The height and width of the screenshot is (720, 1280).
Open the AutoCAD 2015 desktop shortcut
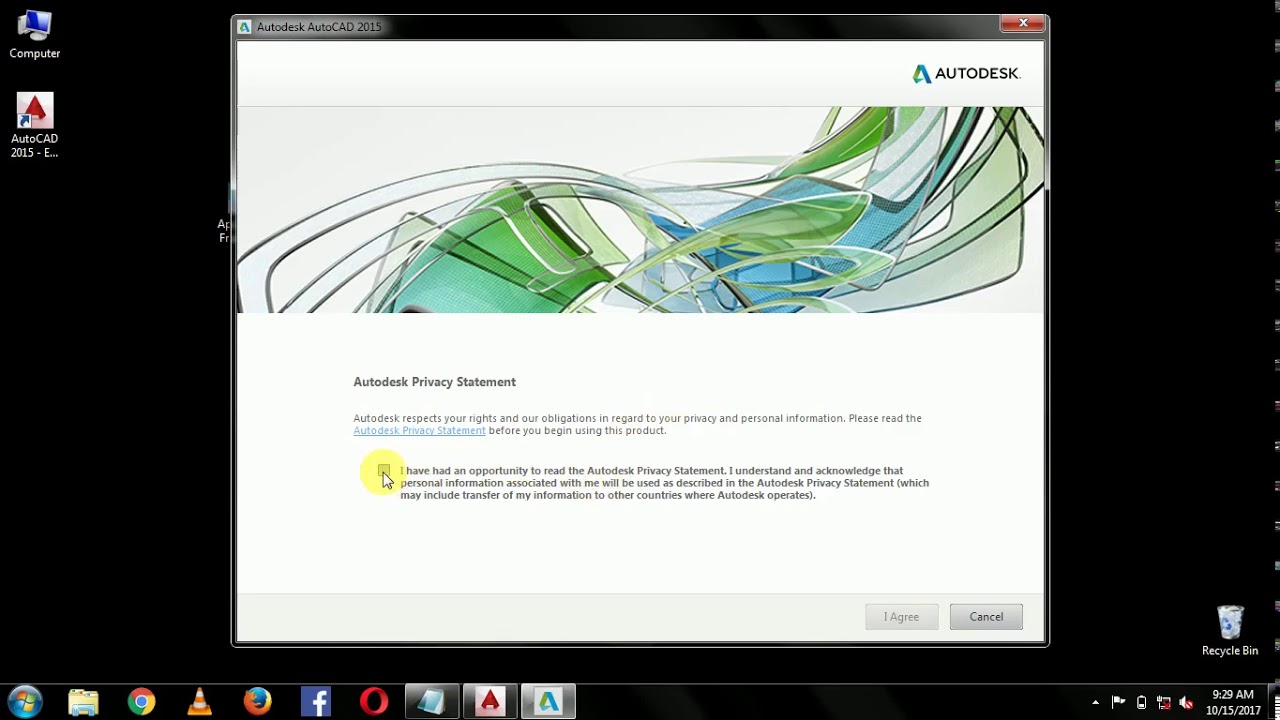[34, 112]
